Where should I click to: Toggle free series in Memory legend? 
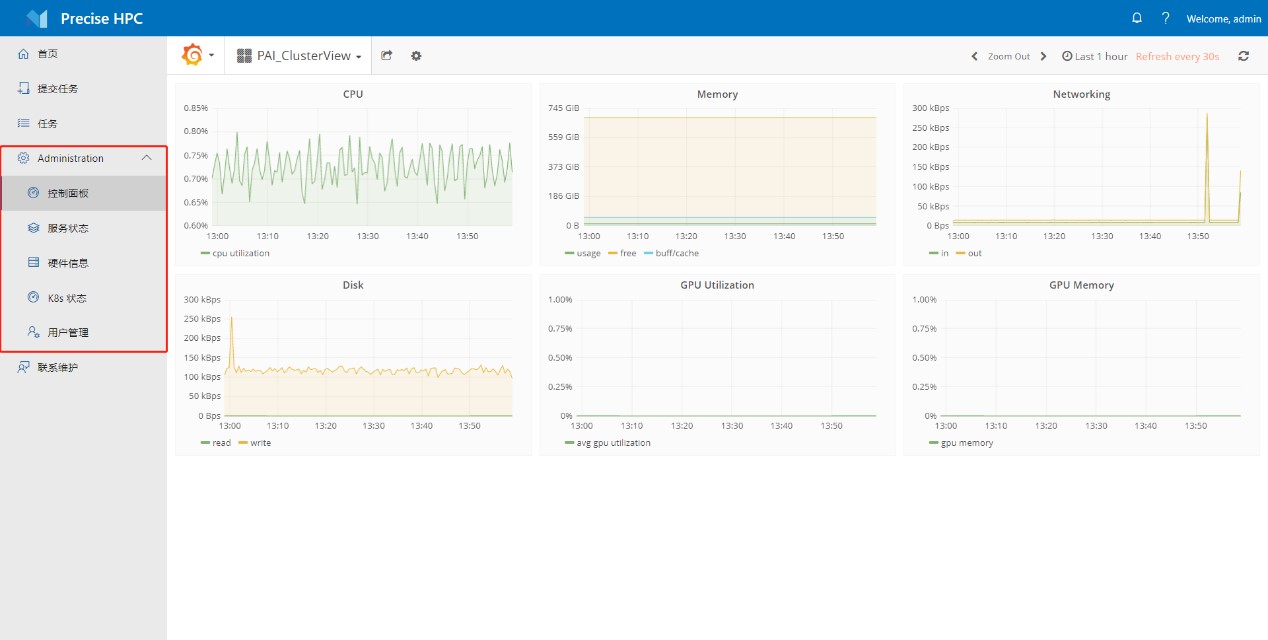coord(622,253)
